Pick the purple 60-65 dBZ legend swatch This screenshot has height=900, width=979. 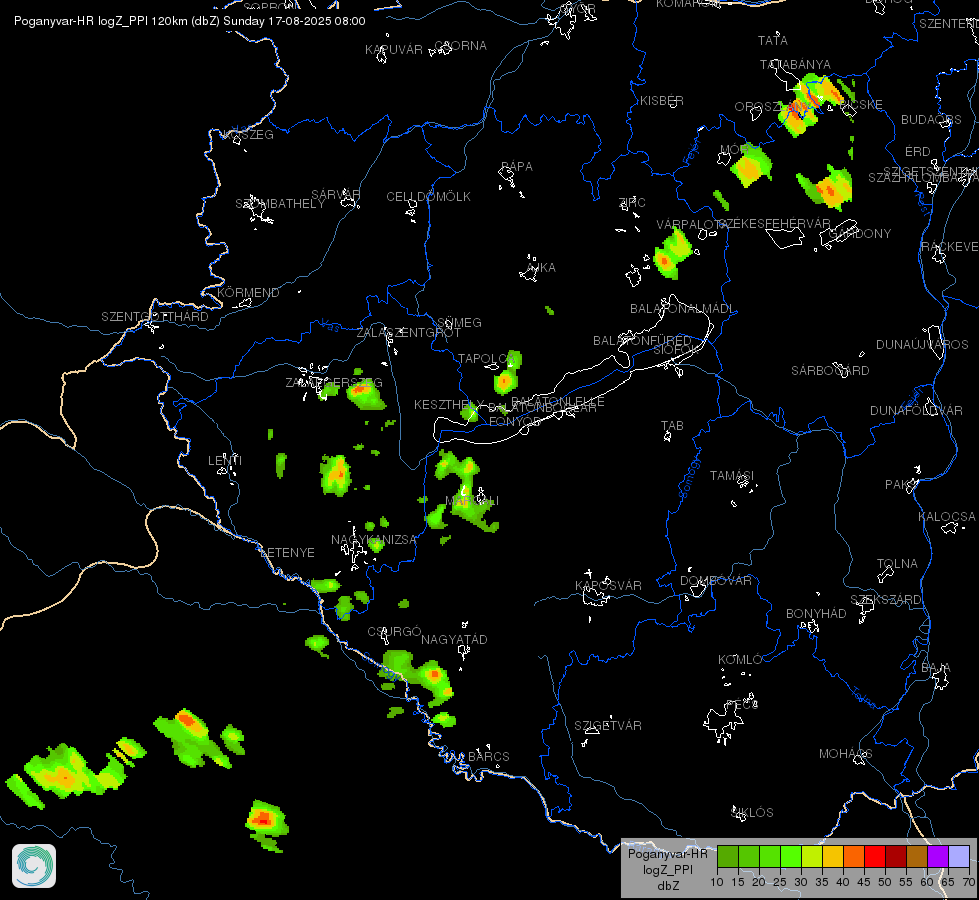click(937, 857)
